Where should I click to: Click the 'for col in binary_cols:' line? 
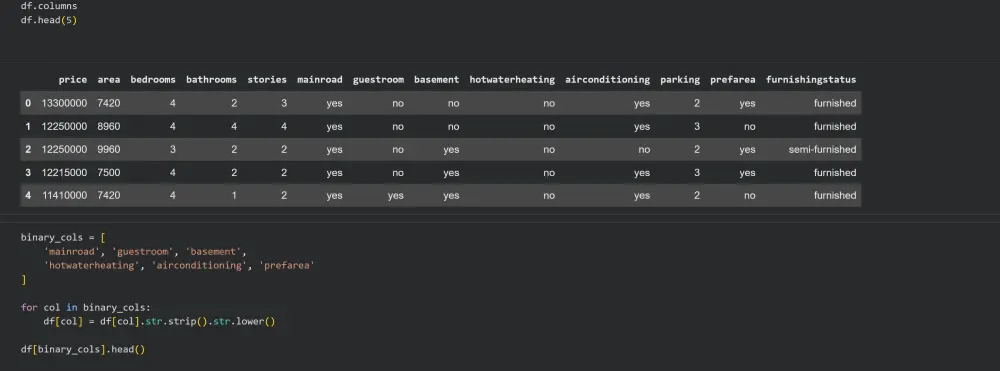(85, 308)
